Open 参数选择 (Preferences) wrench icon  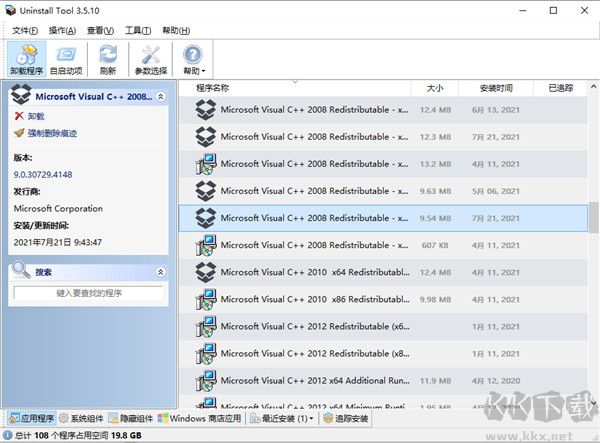click(151, 56)
